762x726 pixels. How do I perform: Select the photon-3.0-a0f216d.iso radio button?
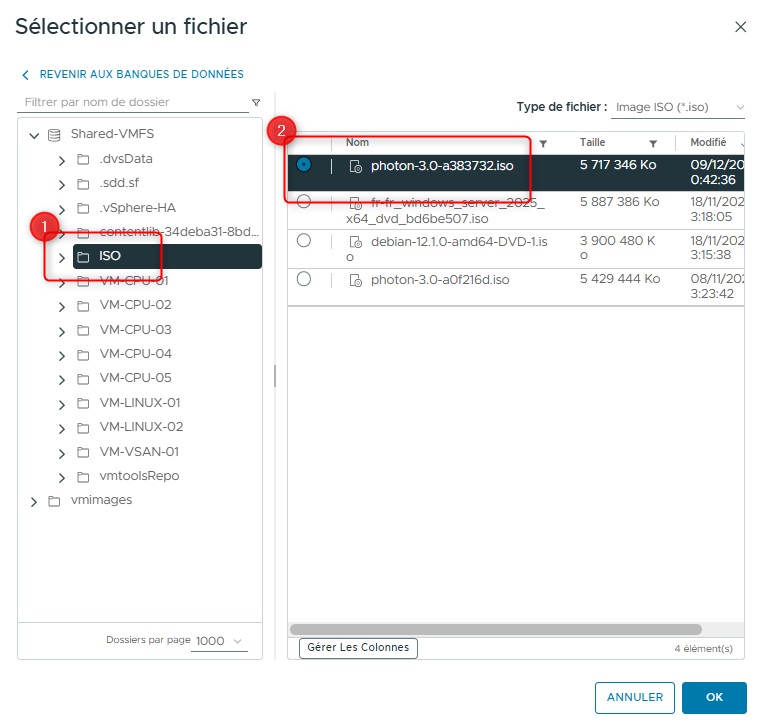tap(304, 279)
